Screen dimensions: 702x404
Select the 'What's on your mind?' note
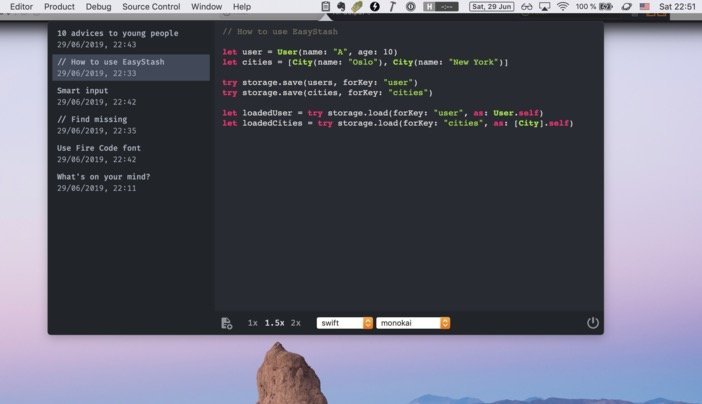click(131, 182)
